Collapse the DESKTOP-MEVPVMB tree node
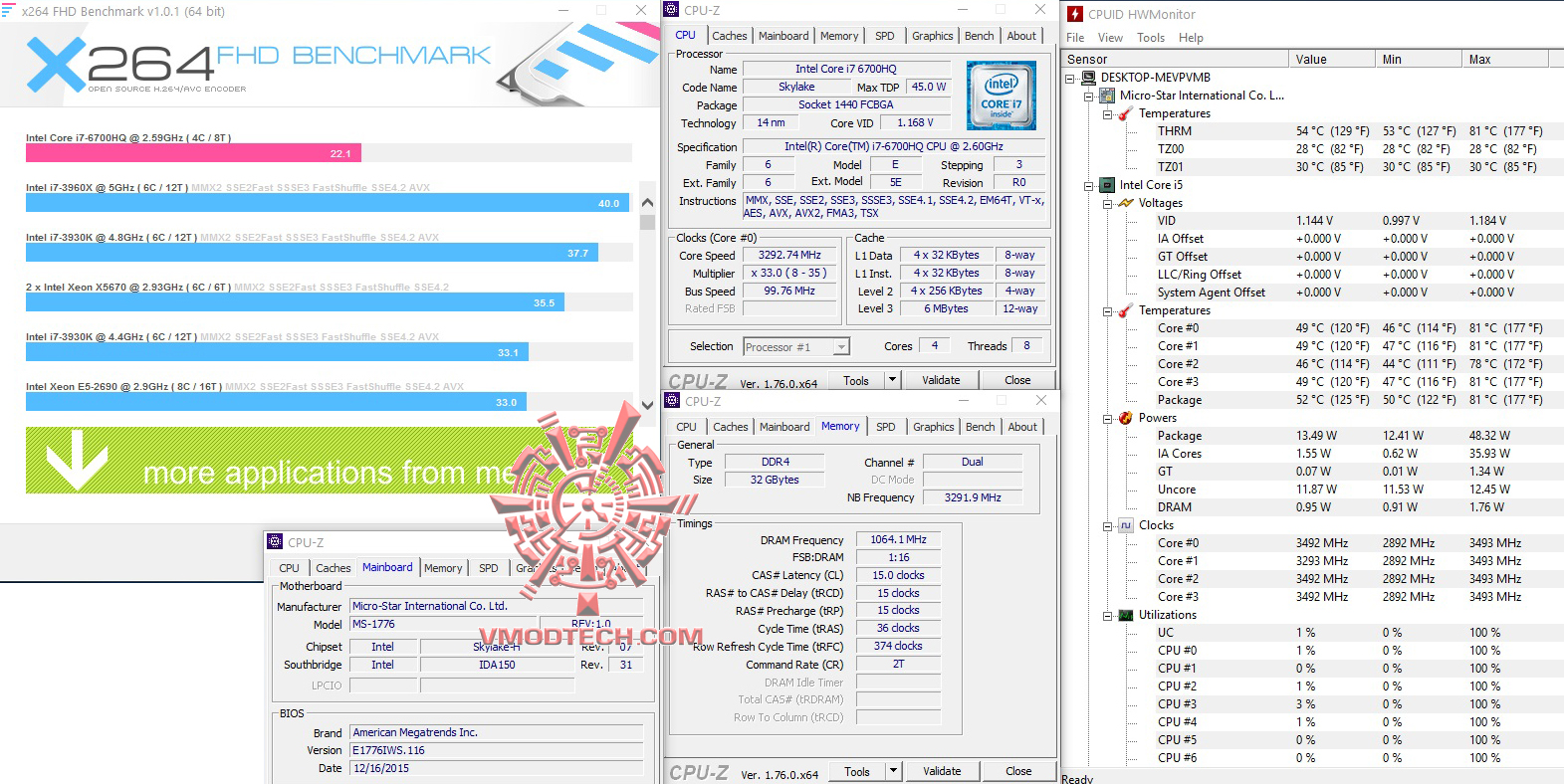 coord(1070,78)
